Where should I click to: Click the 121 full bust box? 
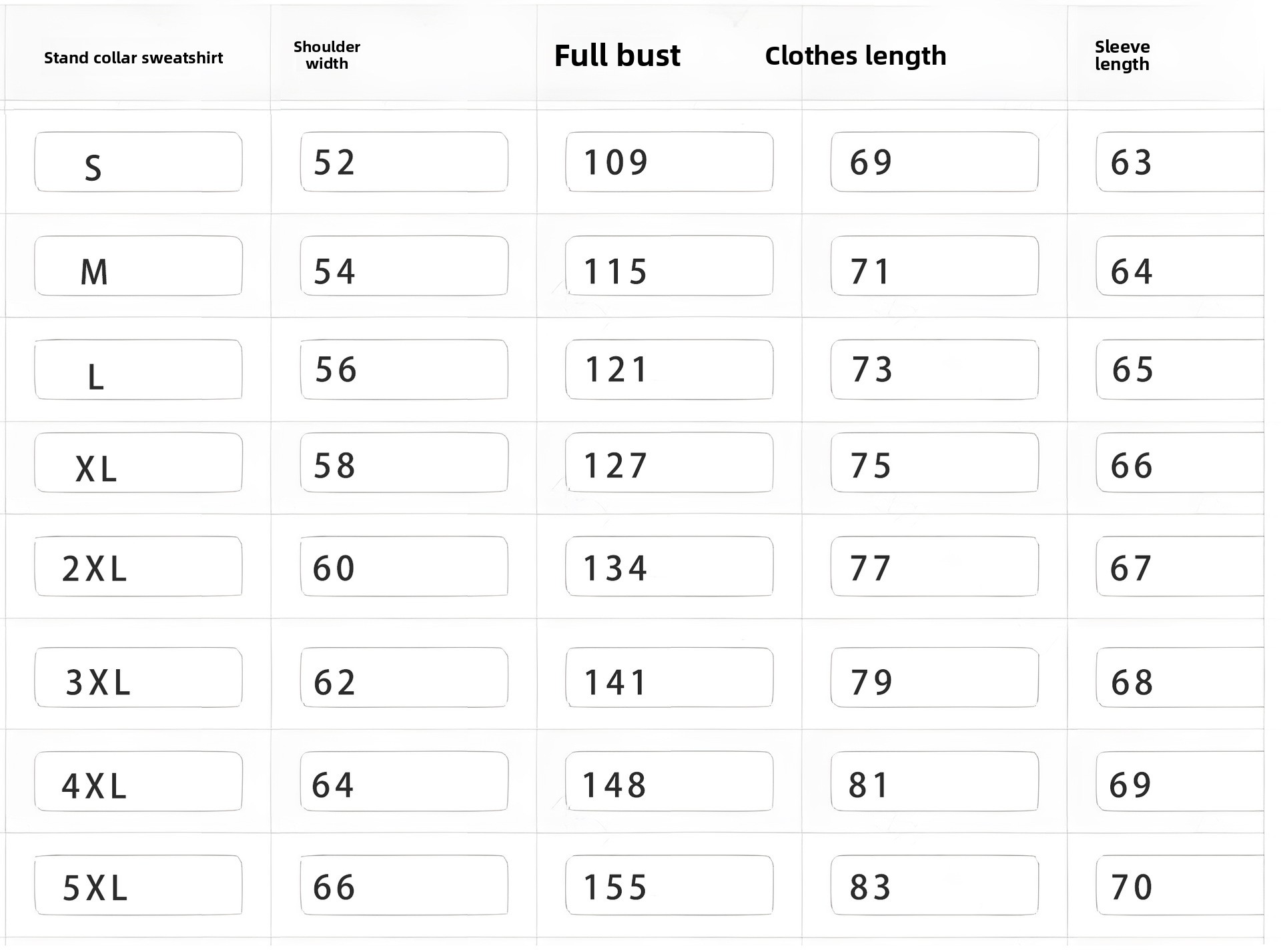click(669, 370)
